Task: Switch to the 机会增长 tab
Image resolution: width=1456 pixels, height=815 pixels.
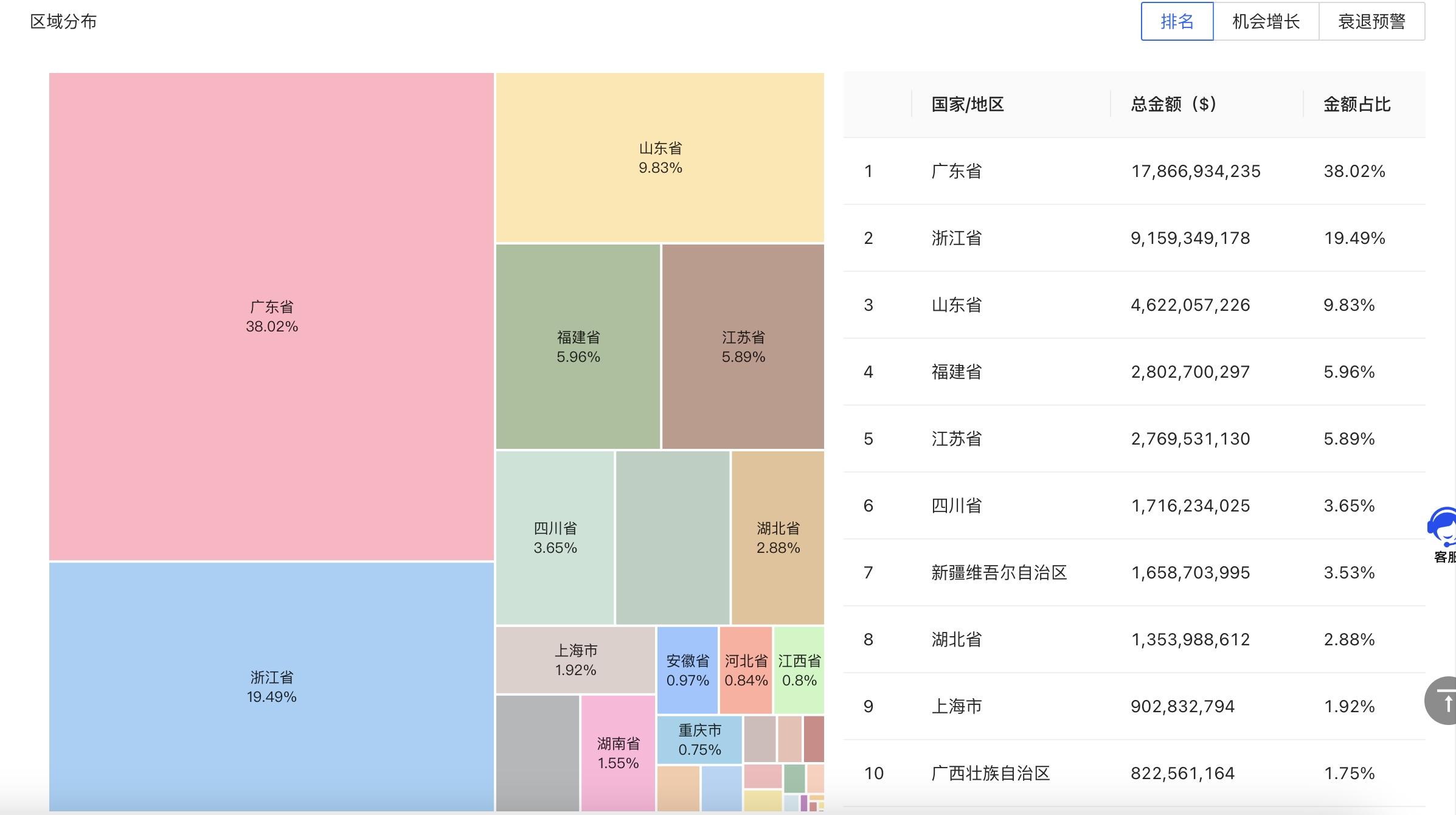Action: click(1266, 22)
